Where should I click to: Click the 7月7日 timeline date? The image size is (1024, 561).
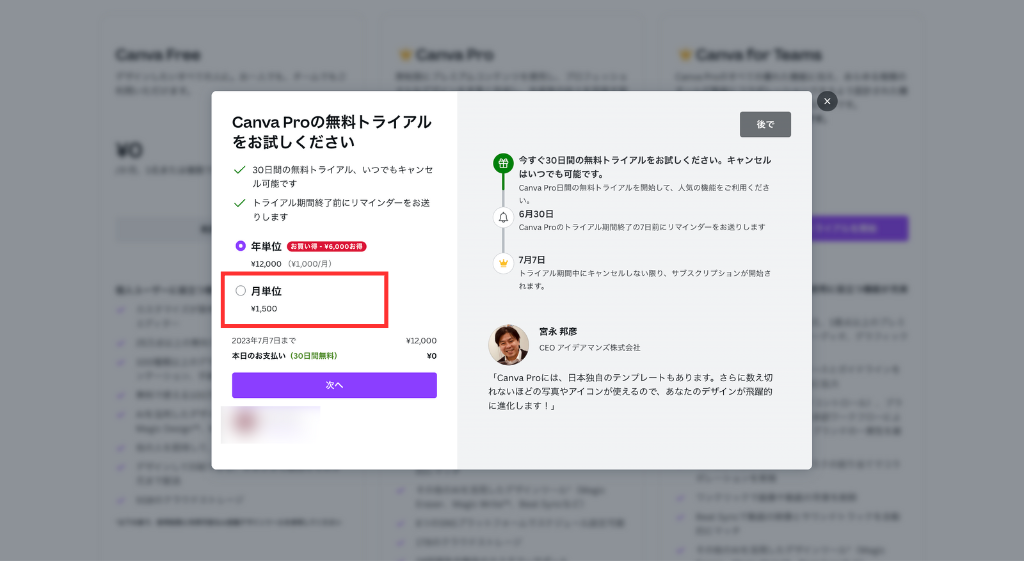point(532,259)
